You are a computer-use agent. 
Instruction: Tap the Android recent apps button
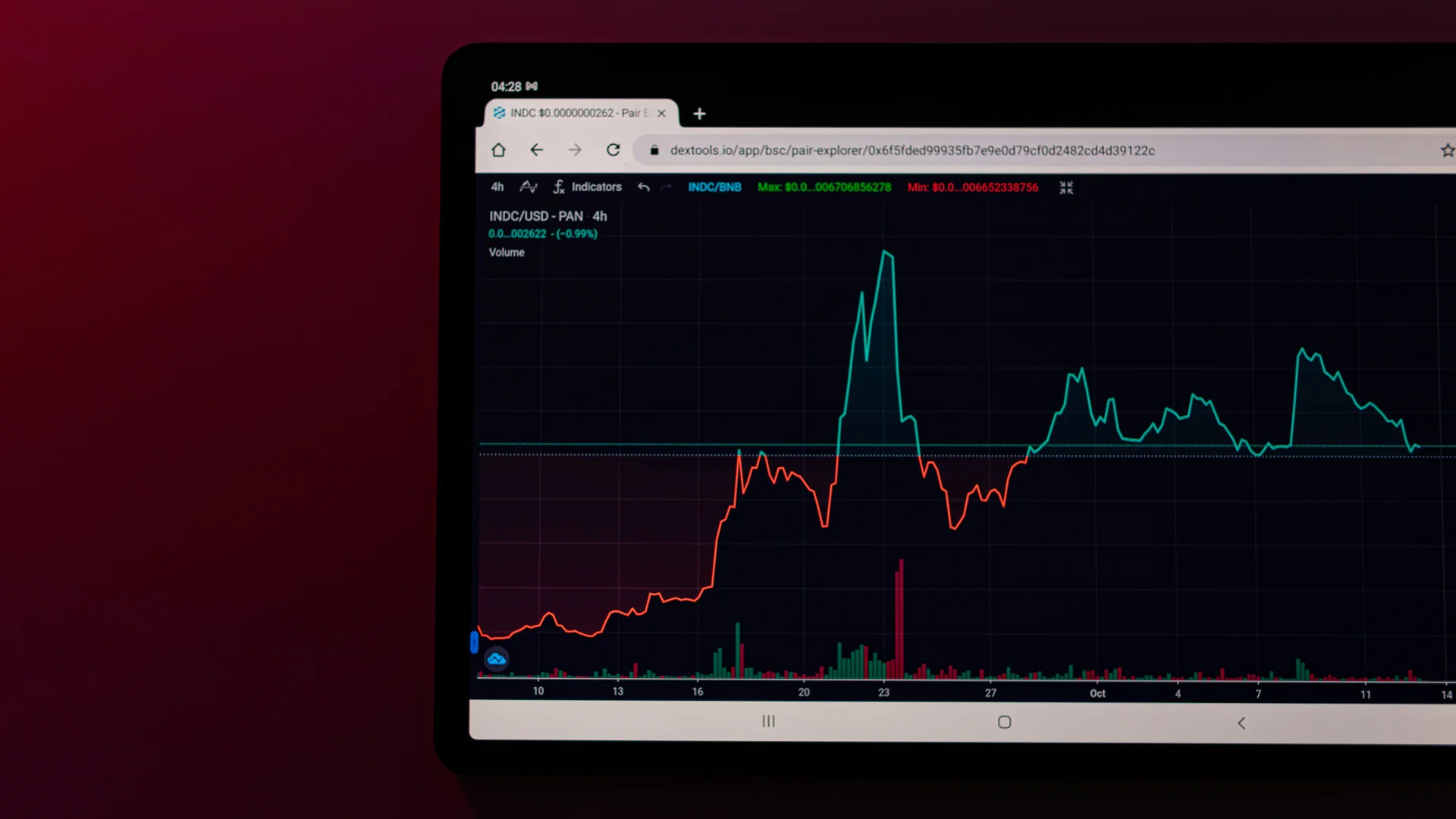tap(768, 722)
